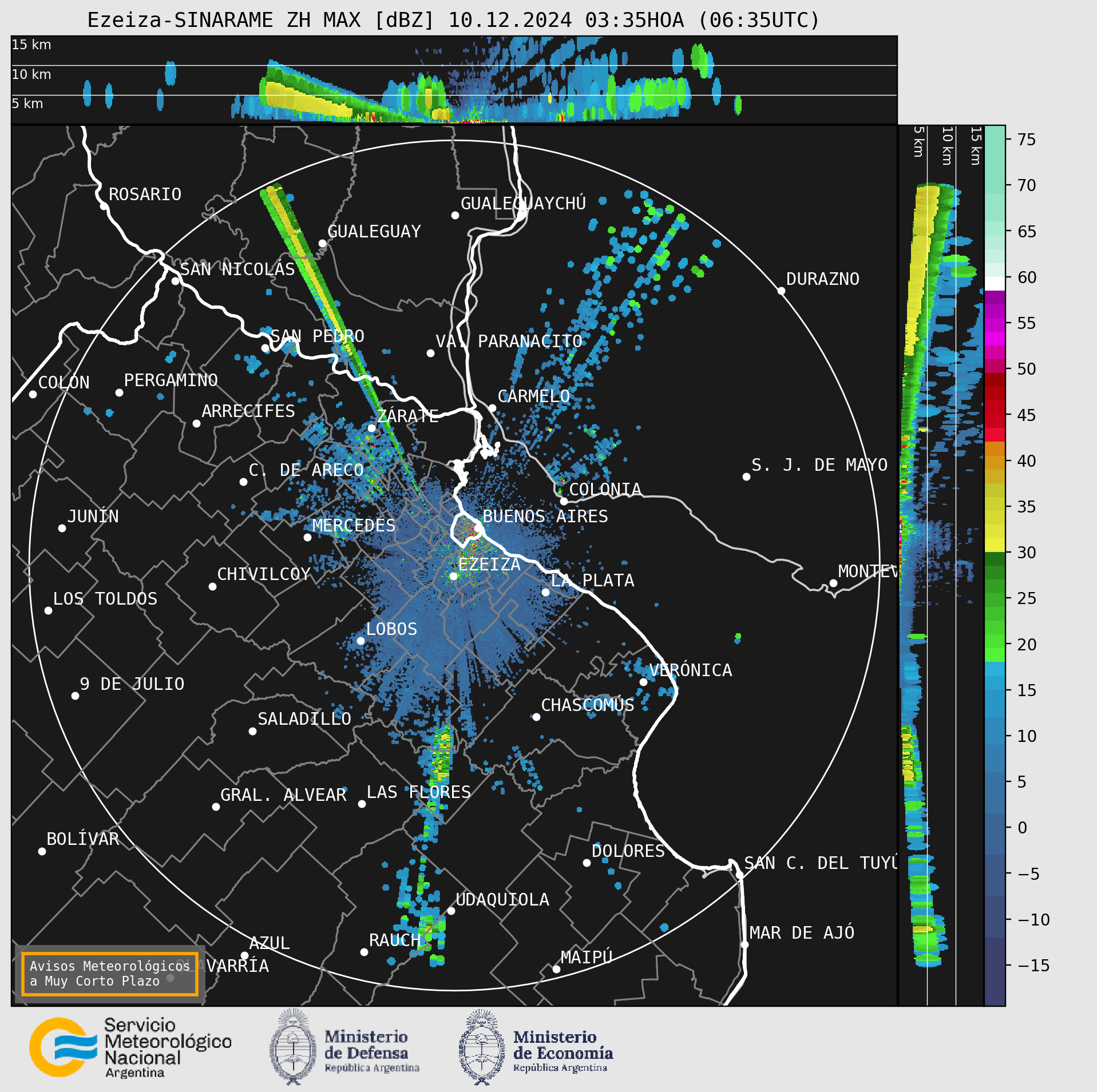Click the SALADILLO label
The image size is (1097, 1092).
coord(304,719)
